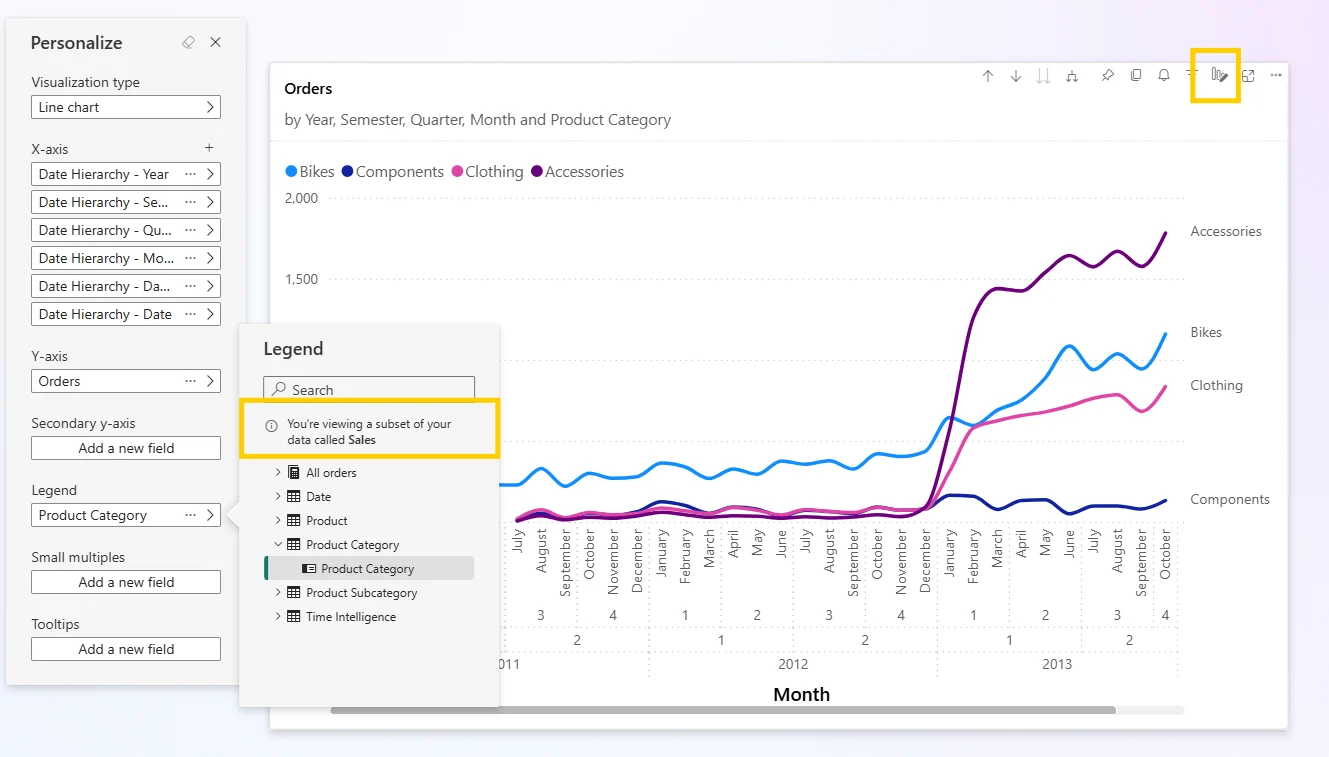Open the Line chart visualization type dropdown
Screen dimensions: 1329x757
126,107
